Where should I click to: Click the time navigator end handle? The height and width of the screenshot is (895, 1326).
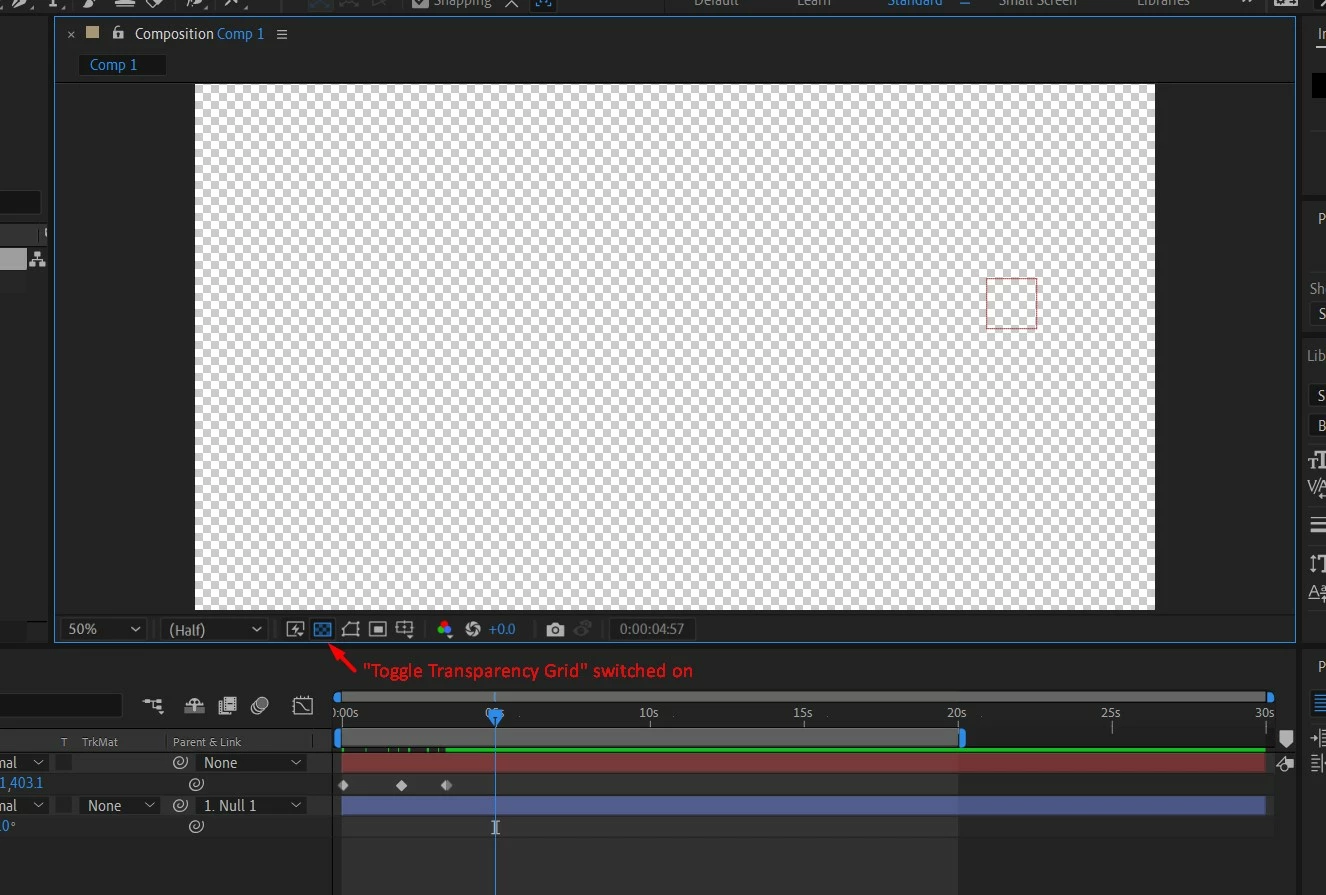pyautogui.click(x=1270, y=697)
